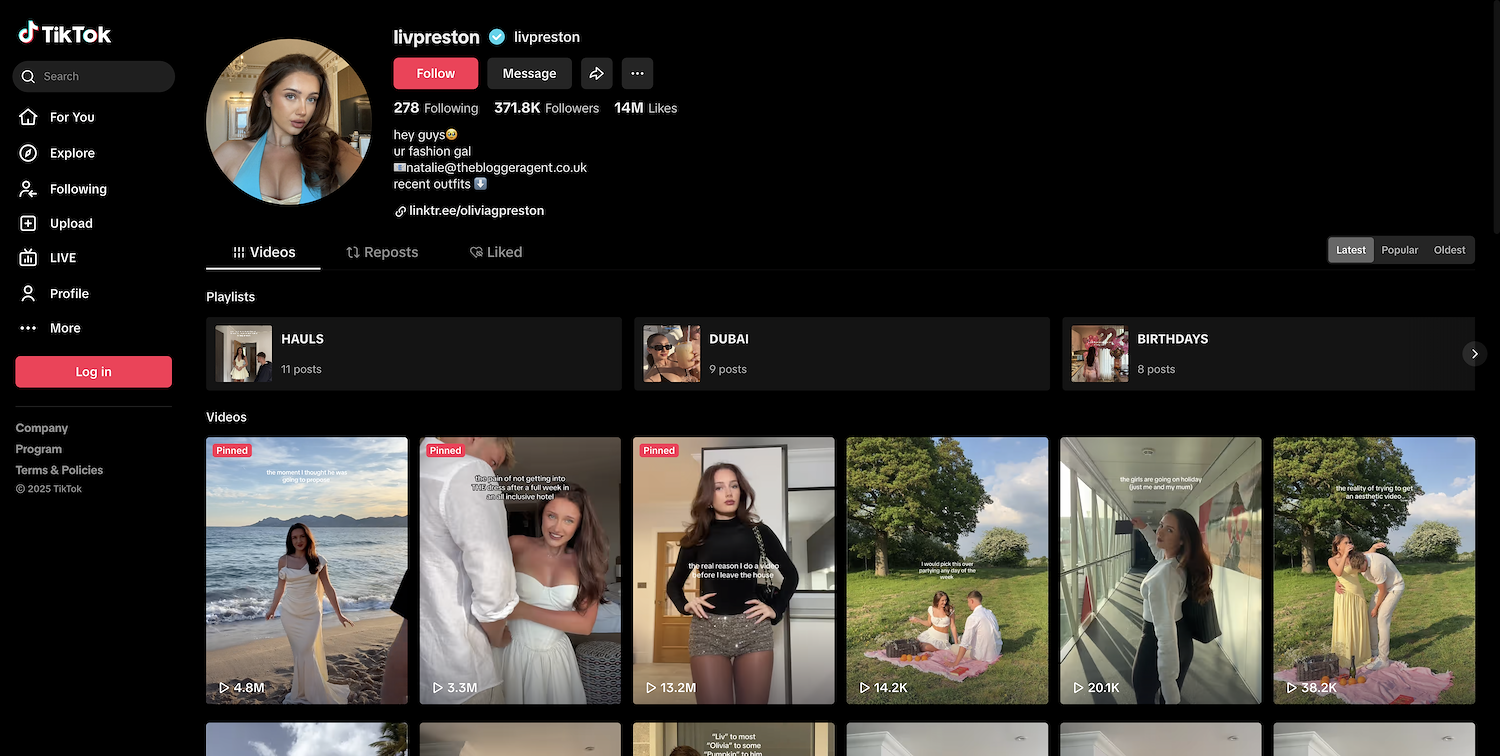This screenshot has width=1500, height=756.
Task: Sort videos by Popular
Action: click(1400, 250)
